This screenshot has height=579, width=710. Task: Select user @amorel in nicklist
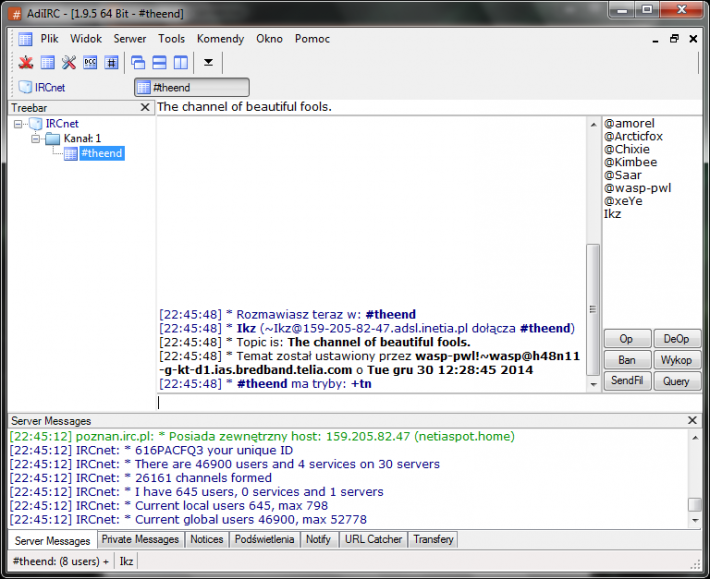[629, 124]
